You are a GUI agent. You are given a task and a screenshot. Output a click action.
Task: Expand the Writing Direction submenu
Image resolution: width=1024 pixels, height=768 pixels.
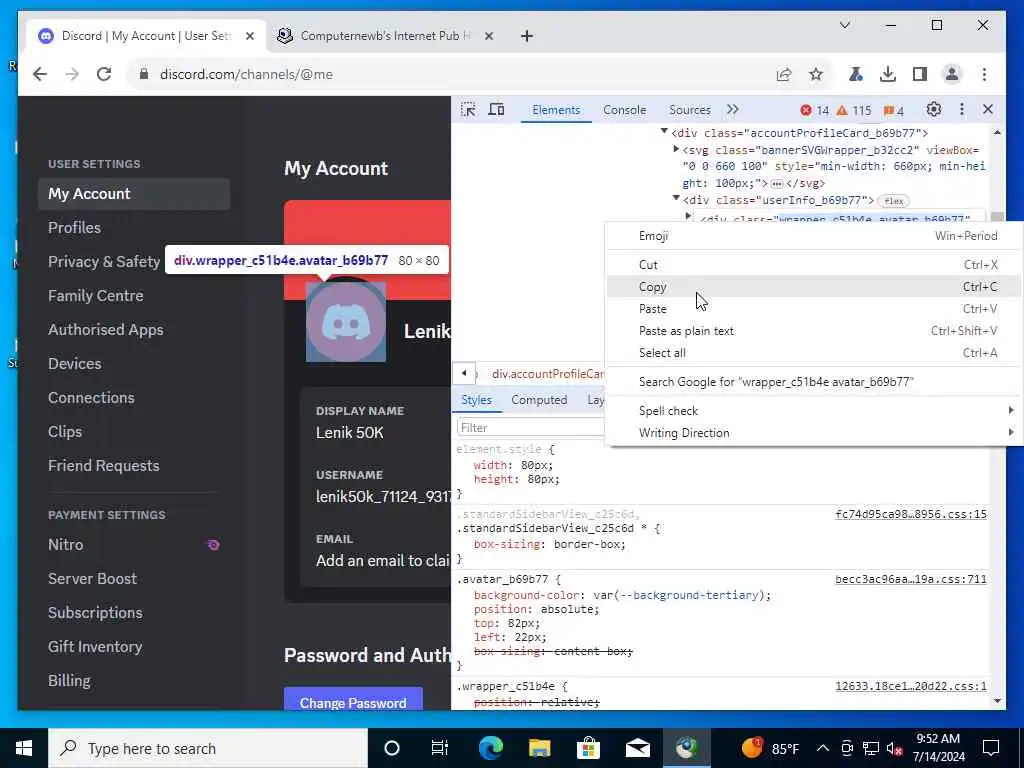813,433
